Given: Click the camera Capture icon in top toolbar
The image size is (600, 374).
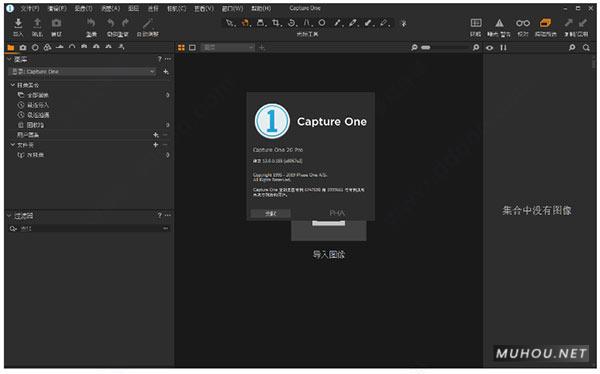Looking at the screenshot, I should tap(56, 23).
